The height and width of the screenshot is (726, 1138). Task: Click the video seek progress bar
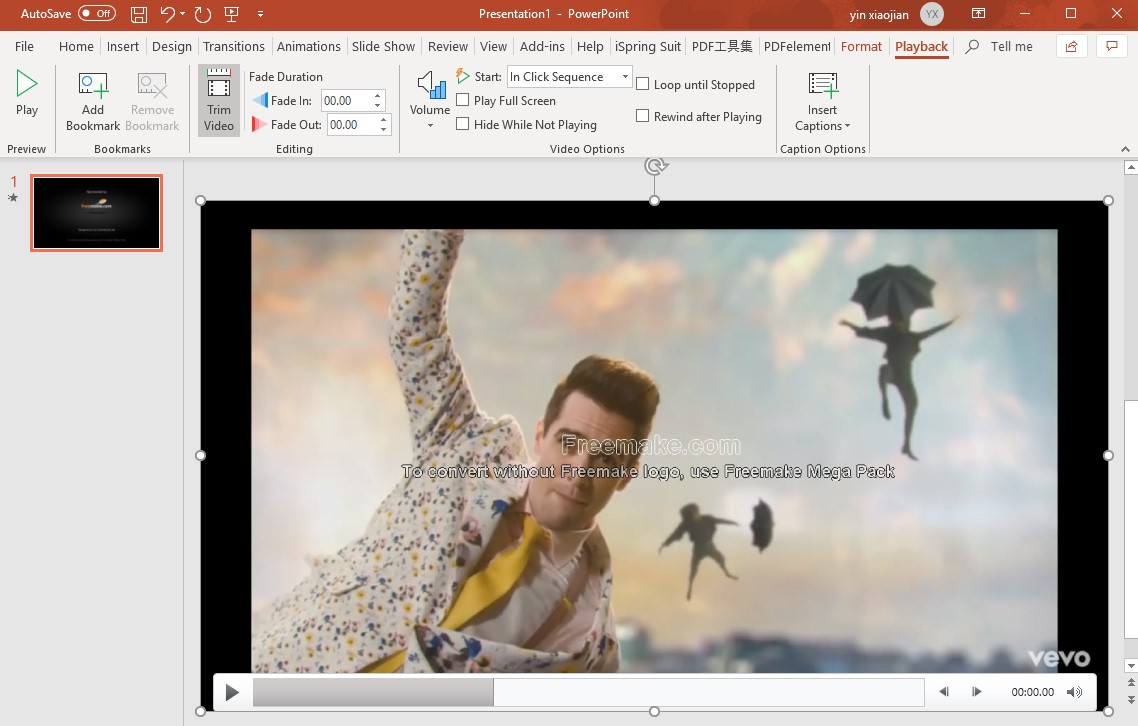588,692
